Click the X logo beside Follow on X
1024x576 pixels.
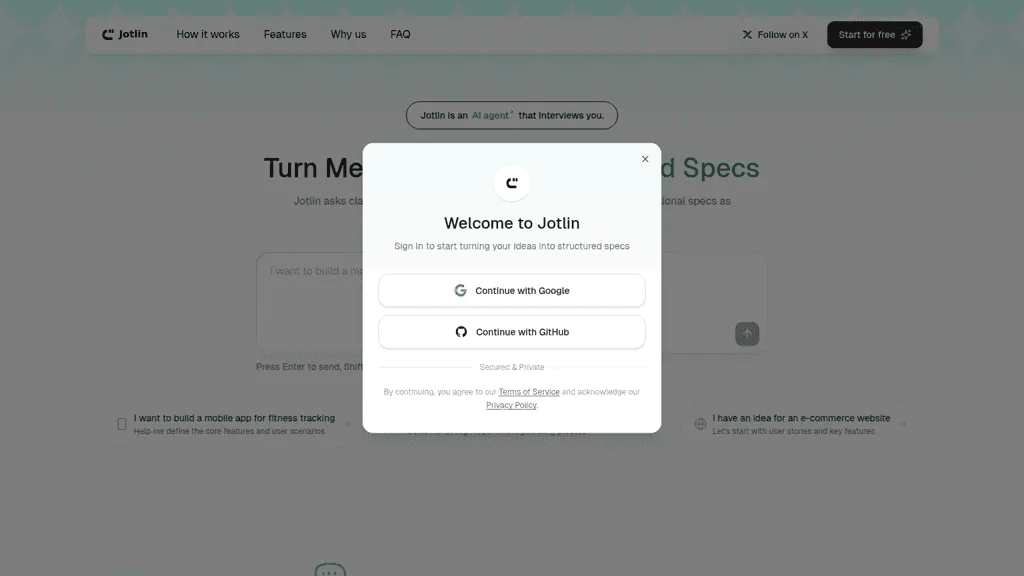[747, 35]
